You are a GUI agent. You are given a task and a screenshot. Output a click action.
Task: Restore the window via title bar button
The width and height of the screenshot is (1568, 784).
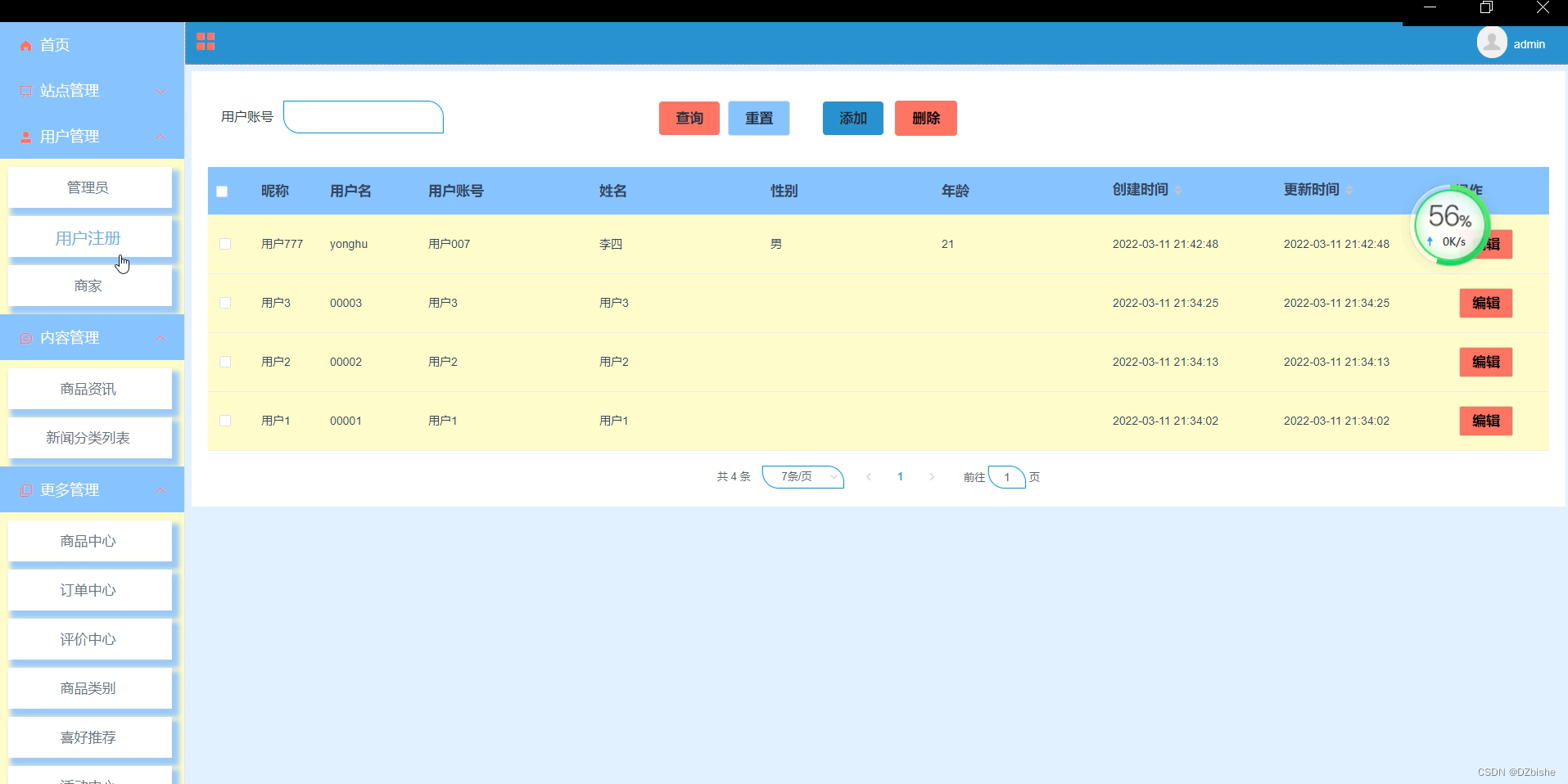[x=1486, y=7]
